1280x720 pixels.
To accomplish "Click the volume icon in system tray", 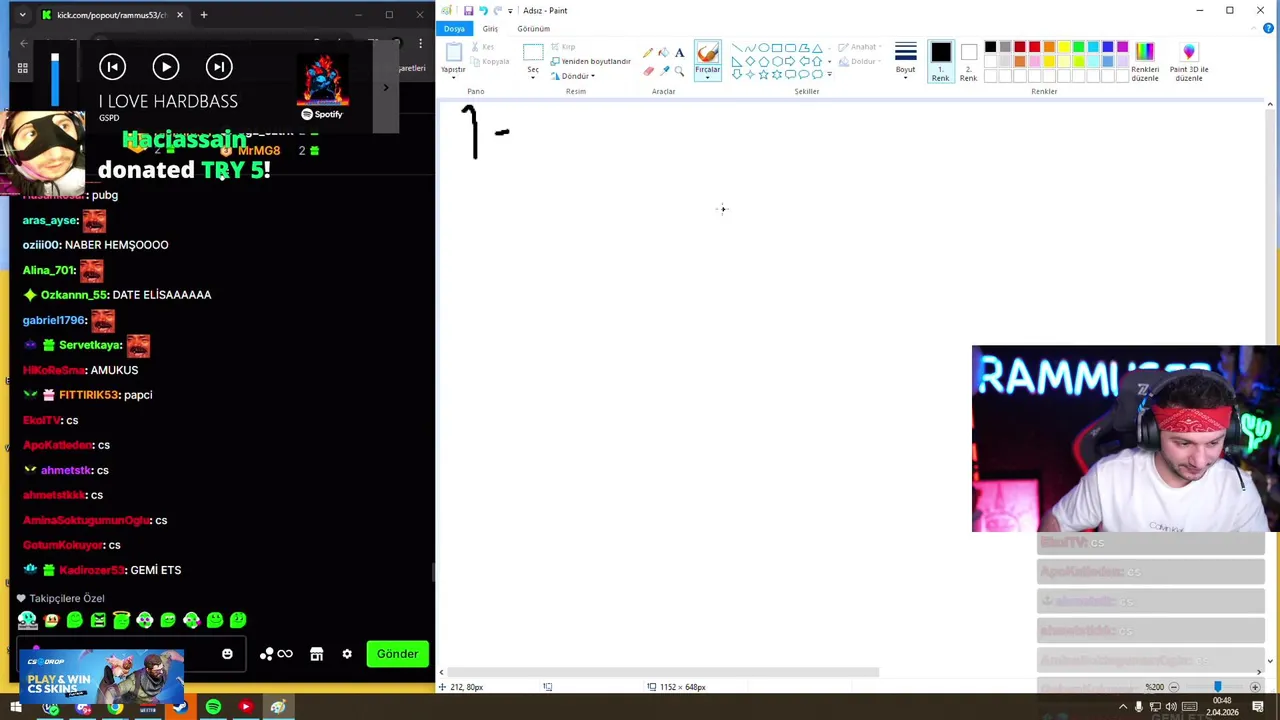I will click(1171, 707).
